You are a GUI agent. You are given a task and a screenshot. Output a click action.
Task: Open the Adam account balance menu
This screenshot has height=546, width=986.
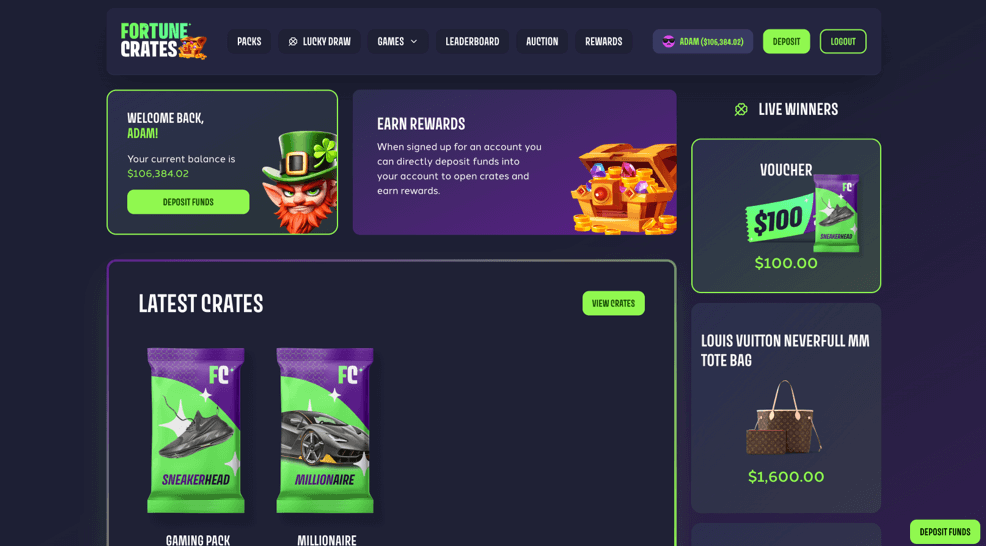(702, 42)
